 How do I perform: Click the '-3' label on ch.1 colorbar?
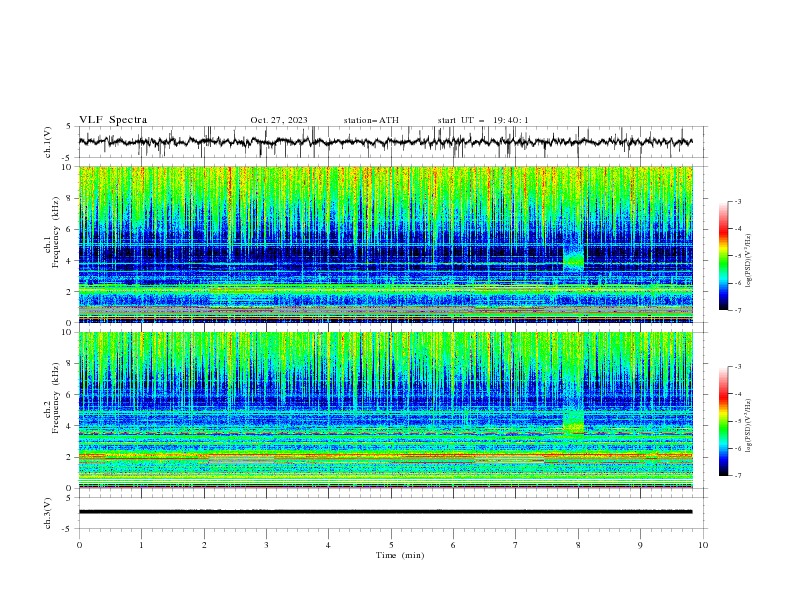[737, 201]
